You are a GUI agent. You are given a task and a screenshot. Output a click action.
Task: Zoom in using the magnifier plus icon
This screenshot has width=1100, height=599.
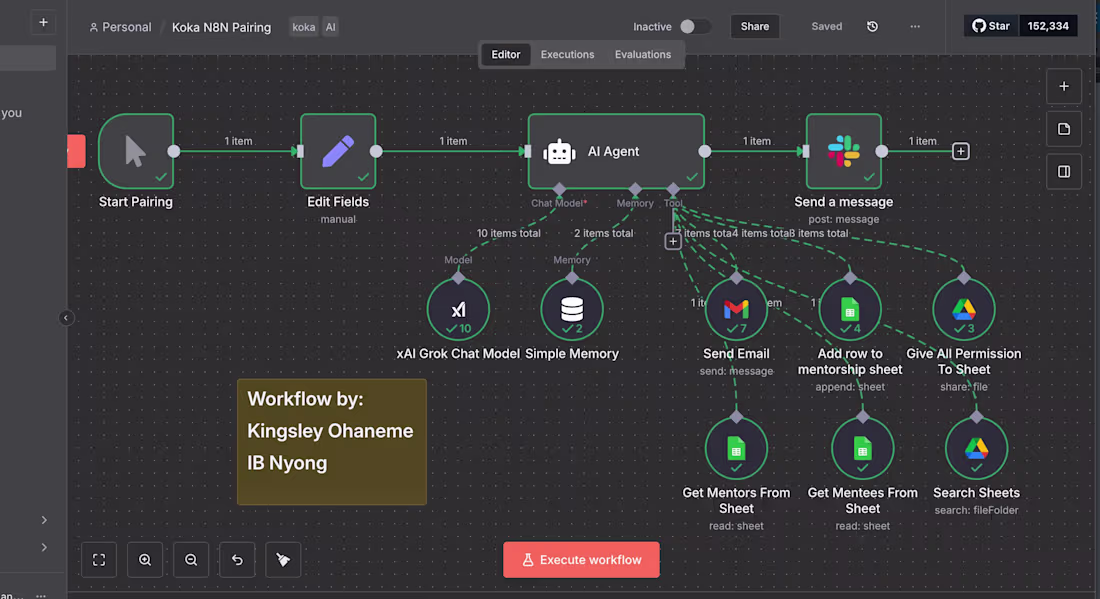point(144,559)
